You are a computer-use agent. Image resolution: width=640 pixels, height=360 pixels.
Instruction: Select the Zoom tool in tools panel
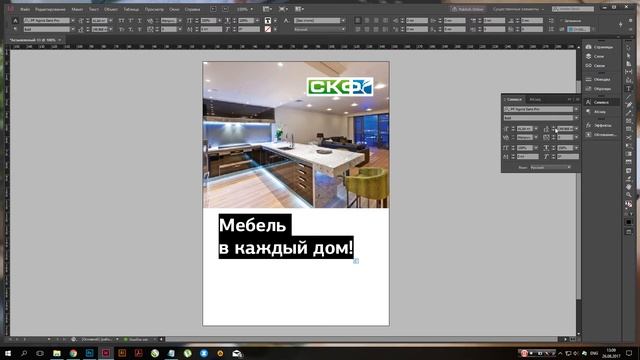point(629,195)
